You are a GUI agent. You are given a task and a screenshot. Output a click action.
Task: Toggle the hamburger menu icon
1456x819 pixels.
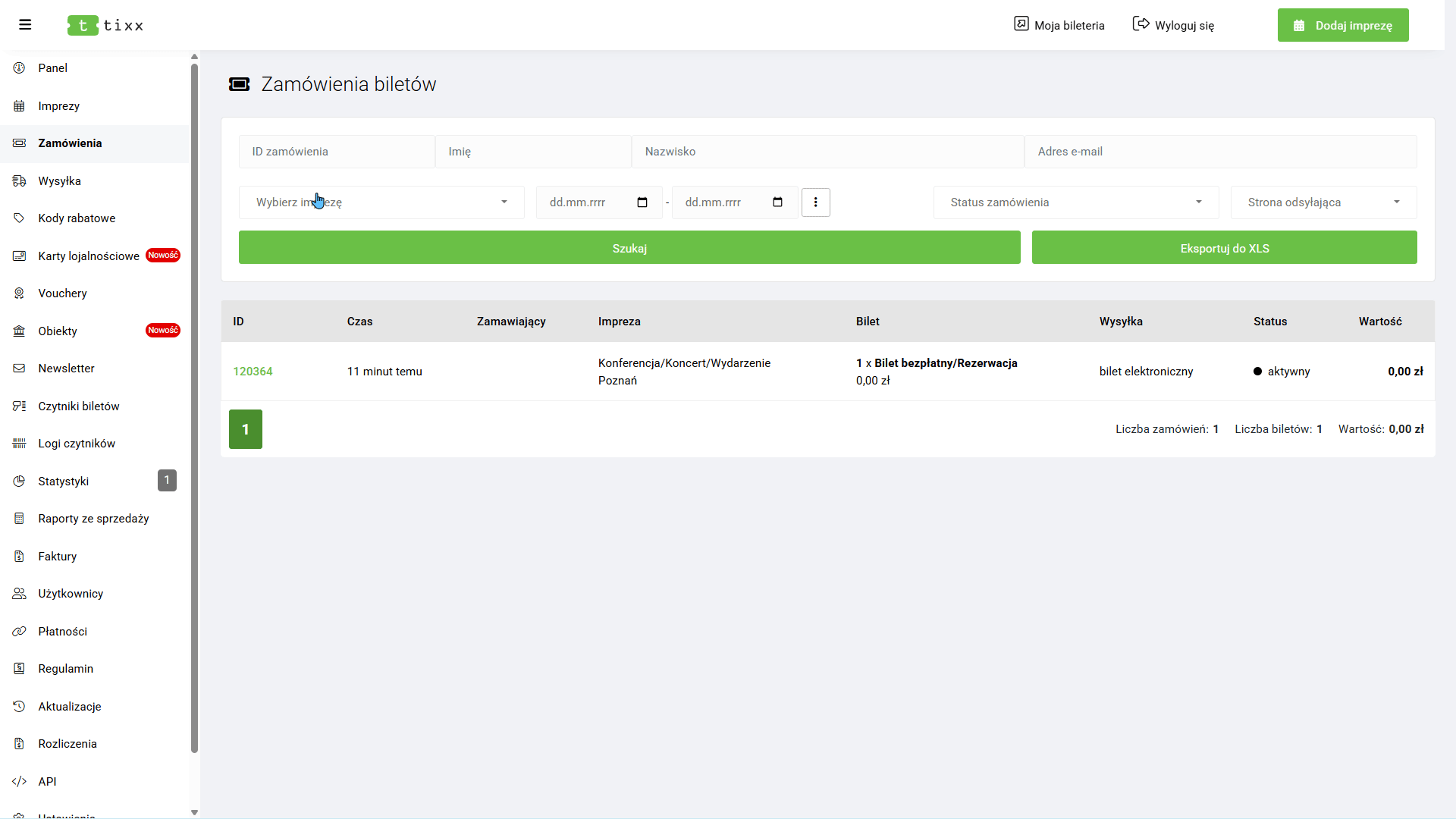25,25
